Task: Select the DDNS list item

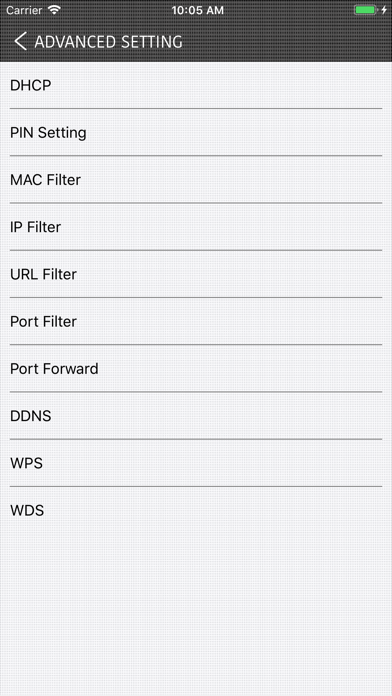Action: coord(196,416)
